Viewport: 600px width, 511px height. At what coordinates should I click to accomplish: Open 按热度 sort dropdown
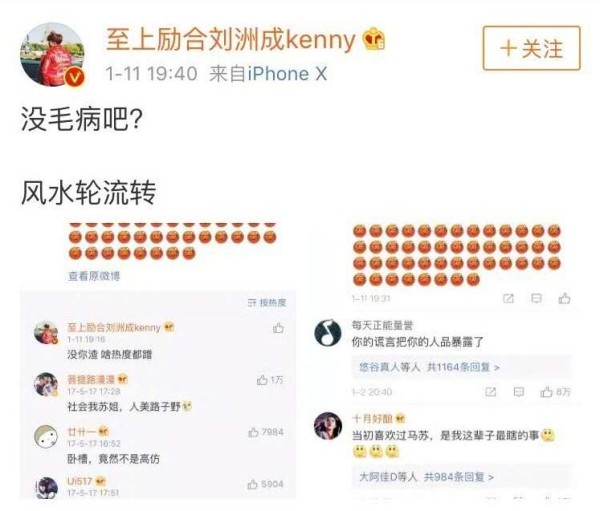pos(267,303)
